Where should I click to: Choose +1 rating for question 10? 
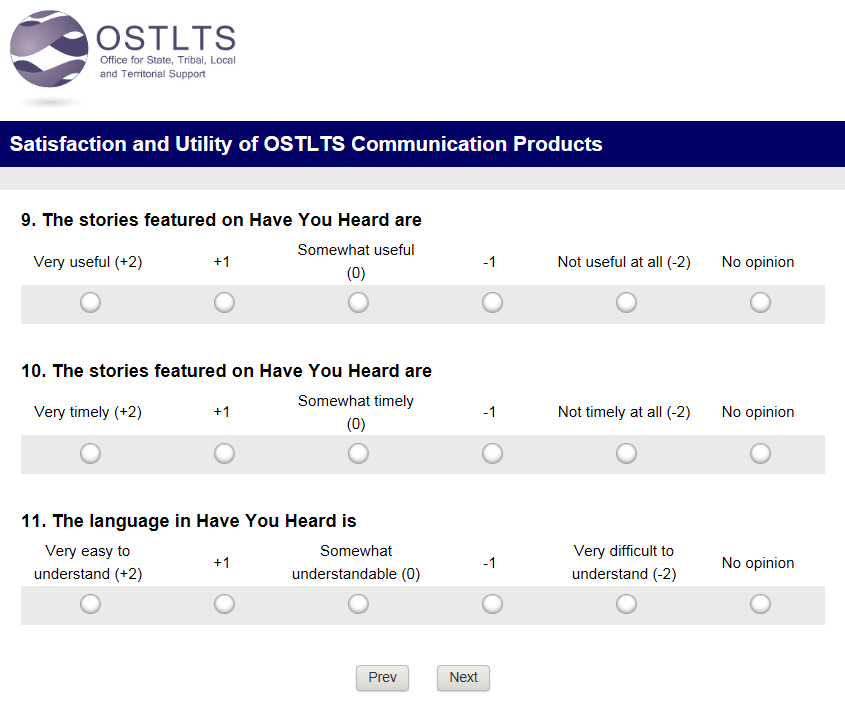click(x=224, y=454)
